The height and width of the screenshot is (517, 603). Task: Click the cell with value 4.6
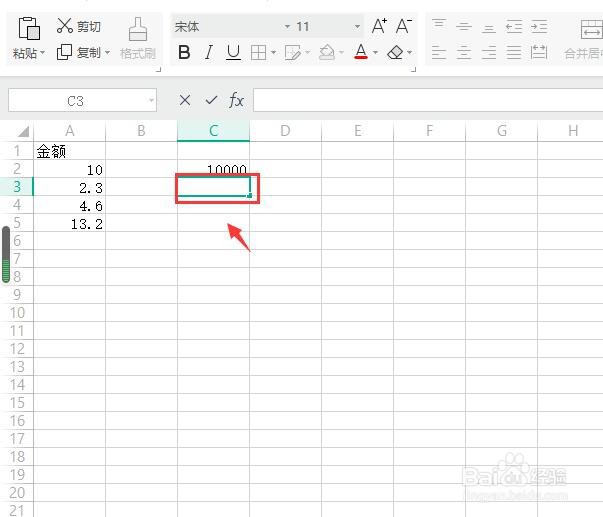pos(70,205)
